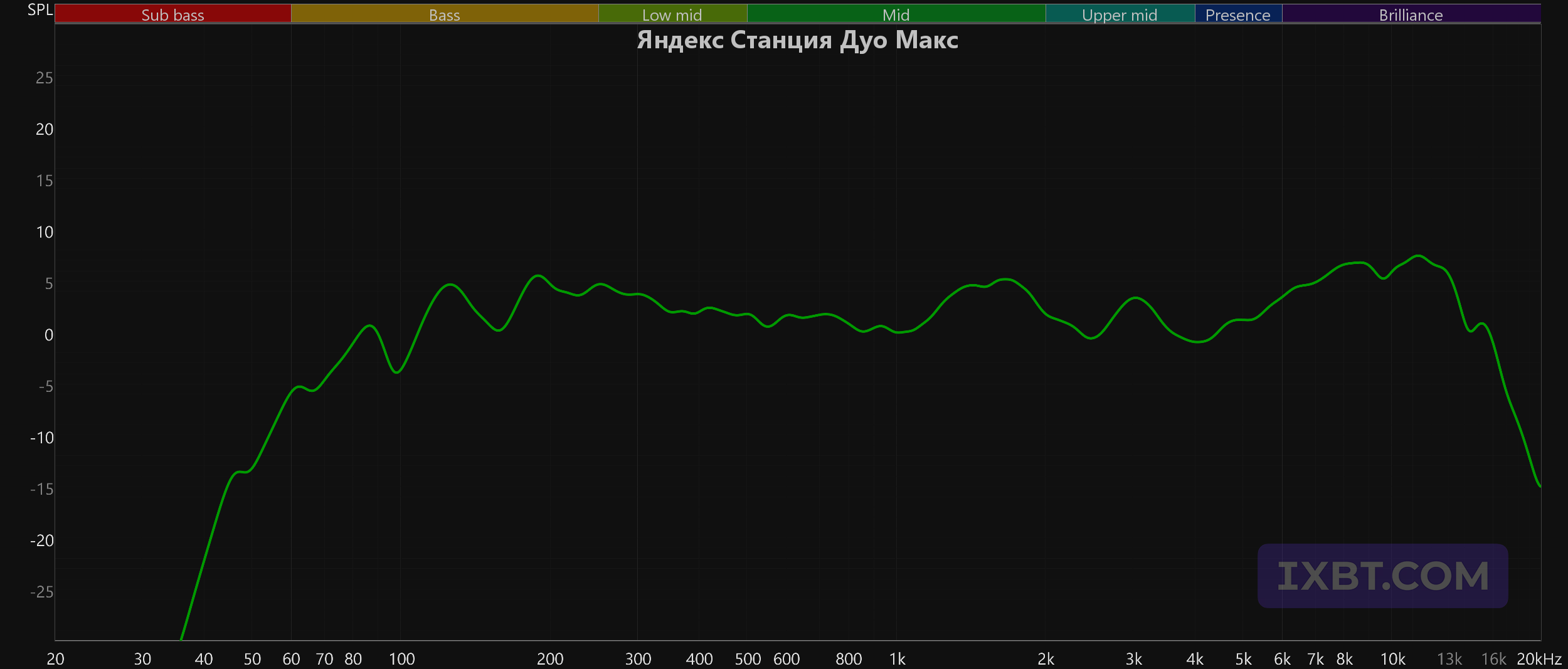Select the Low mid band label
This screenshot has height=669, width=1568.
(672, 14)
